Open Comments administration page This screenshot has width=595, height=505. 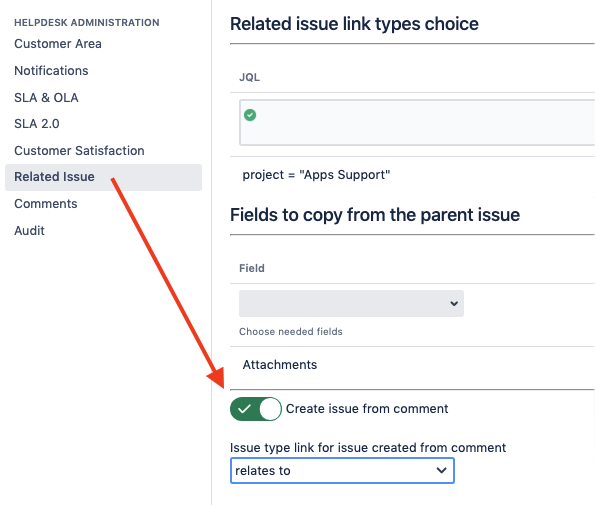(46, 204)
